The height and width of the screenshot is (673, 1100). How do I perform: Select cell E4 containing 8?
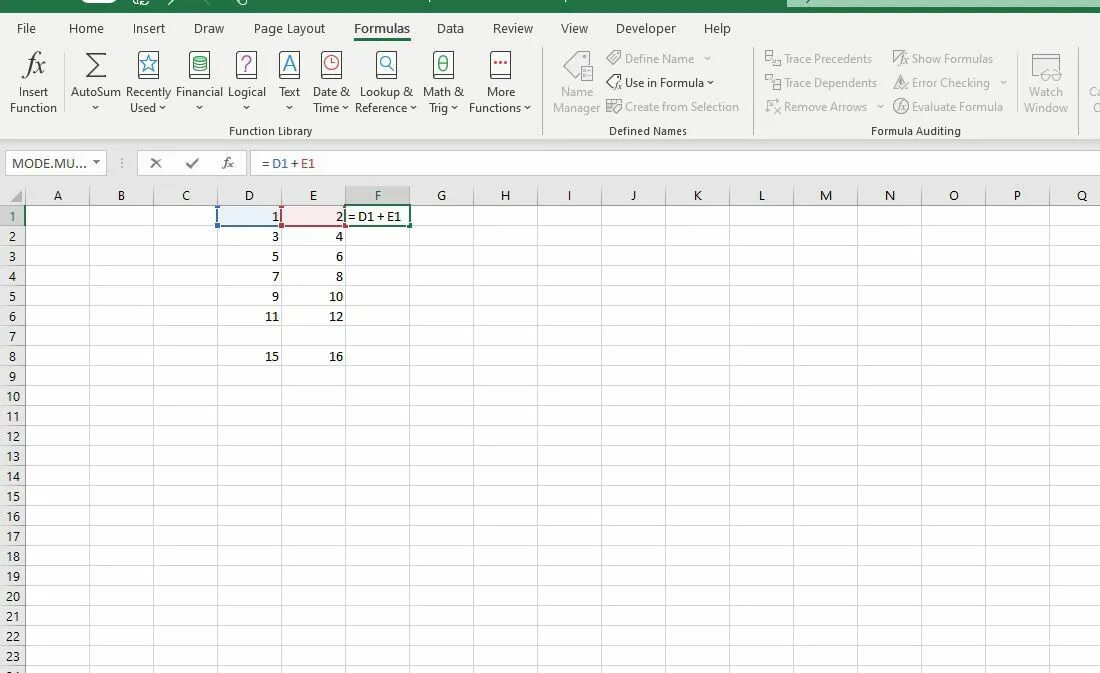click(314, 276)
